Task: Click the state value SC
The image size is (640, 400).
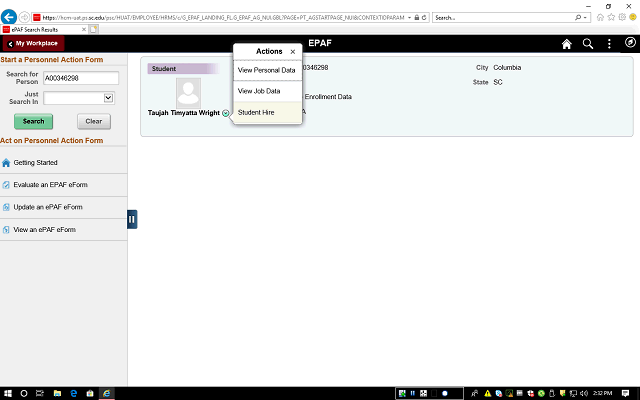Action: (498, 82)
